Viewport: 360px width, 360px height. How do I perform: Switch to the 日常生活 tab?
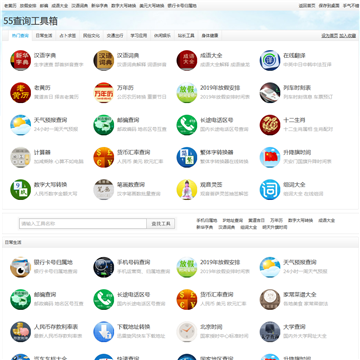(x=44, y=36)
